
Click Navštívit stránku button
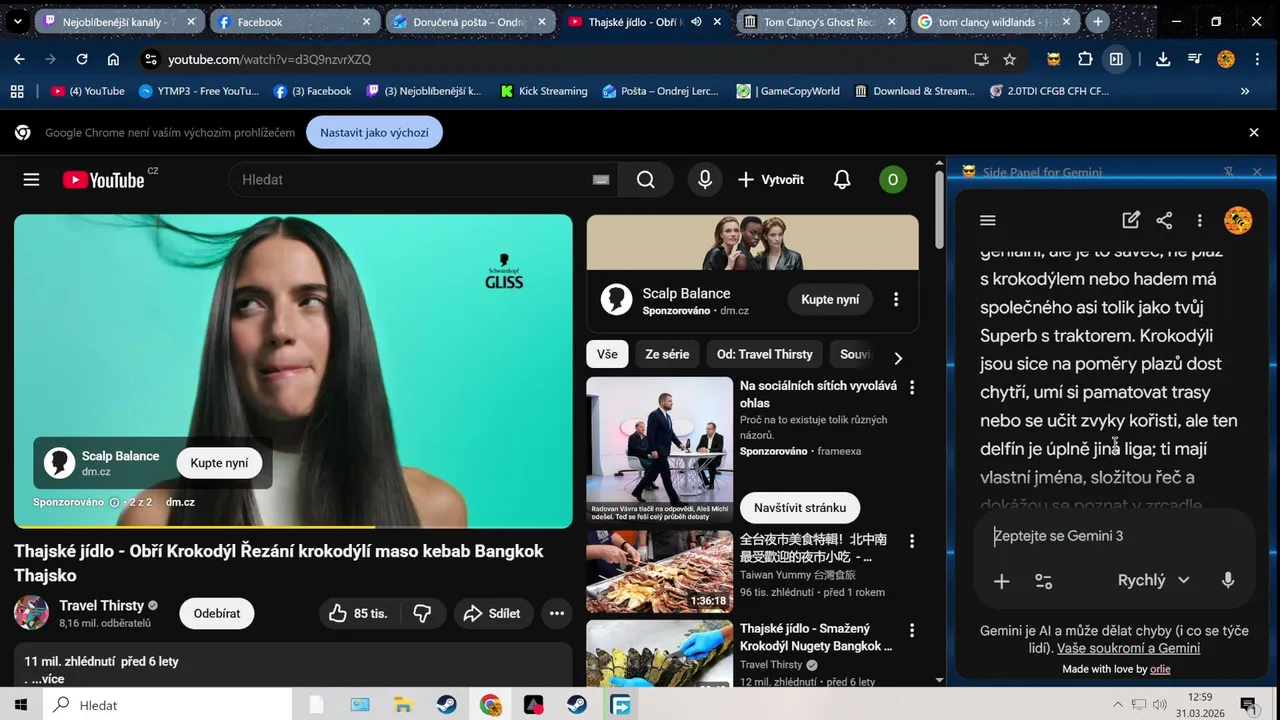pyautogui.click(x=800, y=507)
